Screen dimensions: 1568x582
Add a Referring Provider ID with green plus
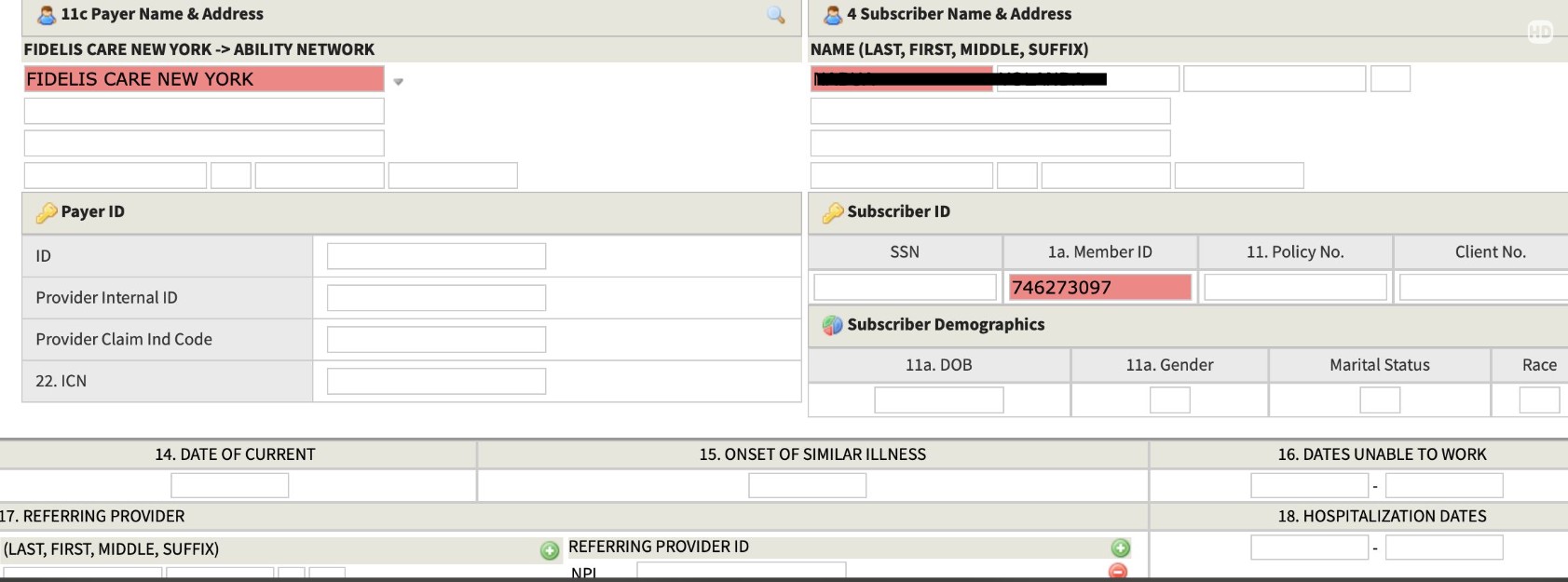pos(1120,548)
